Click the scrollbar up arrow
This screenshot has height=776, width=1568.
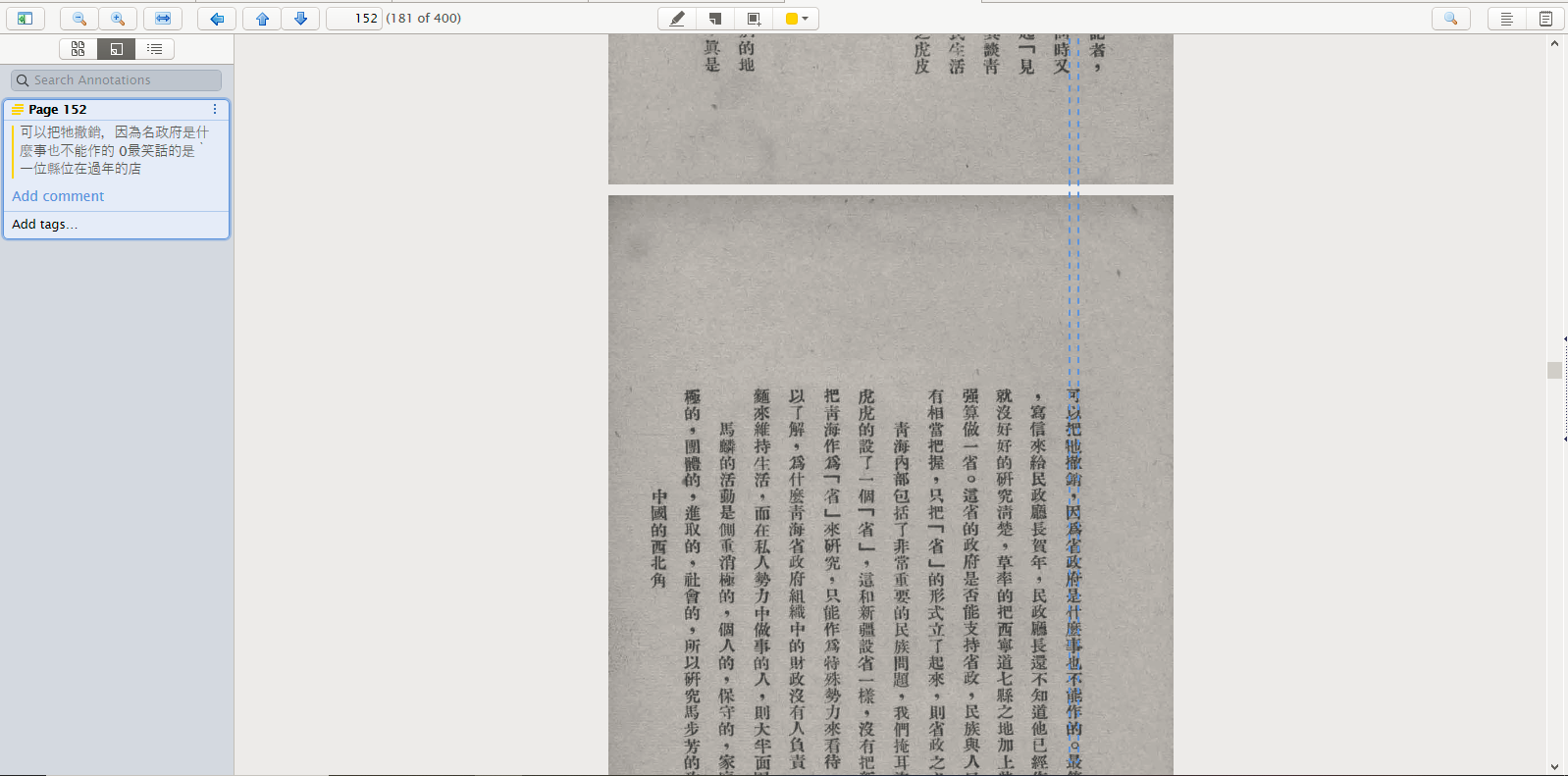pyautogui.click(x=1554, y=44)
